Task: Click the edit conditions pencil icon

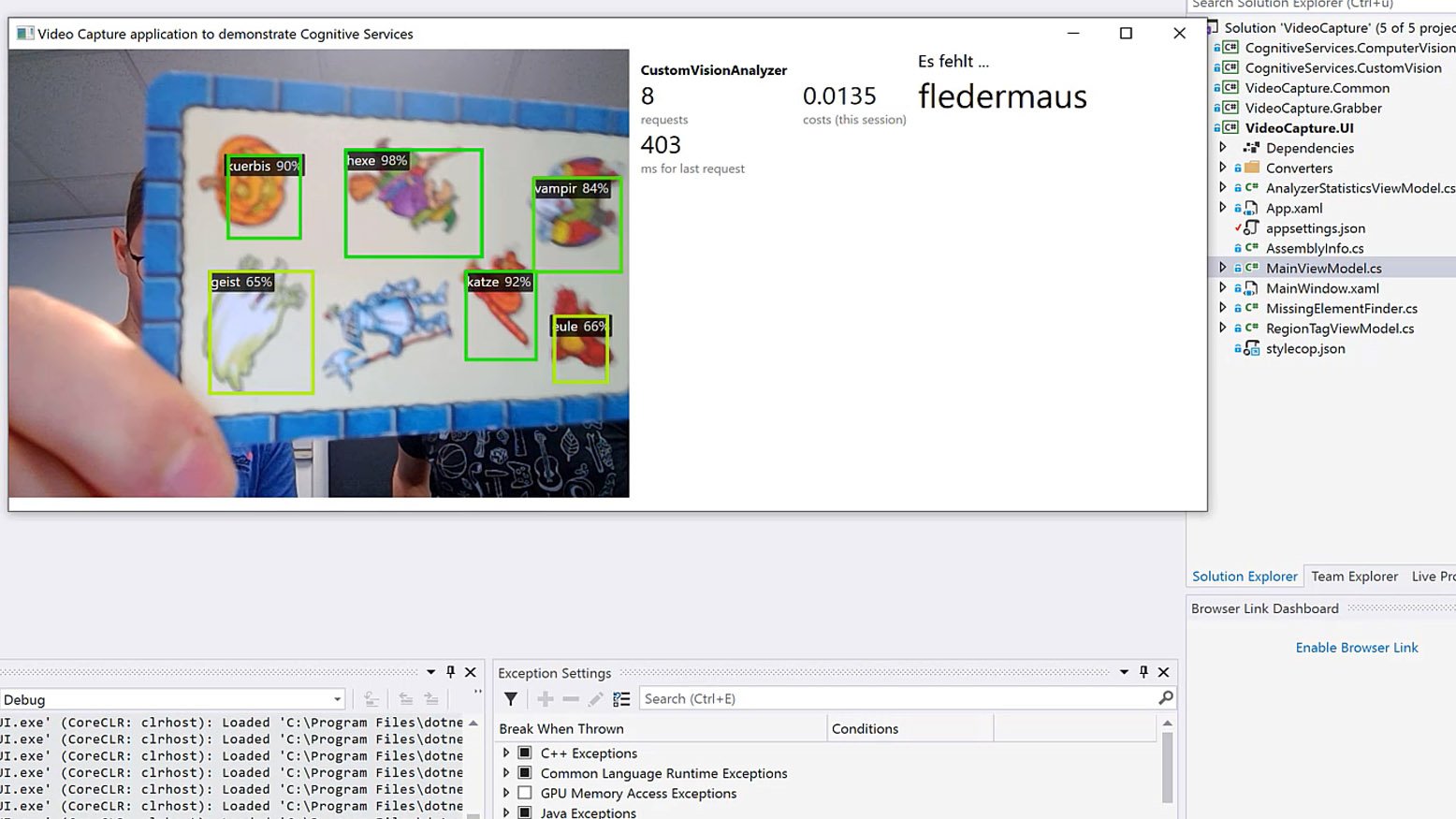Action: (595, 699)
